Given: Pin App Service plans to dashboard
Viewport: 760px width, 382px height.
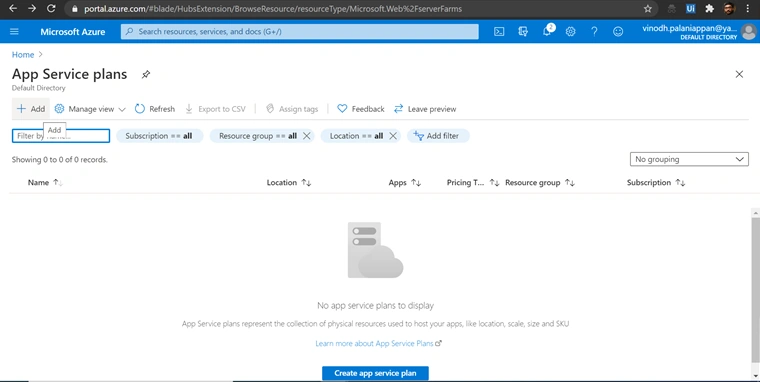Looking at the screenshot, I should (x=146, y=75).
